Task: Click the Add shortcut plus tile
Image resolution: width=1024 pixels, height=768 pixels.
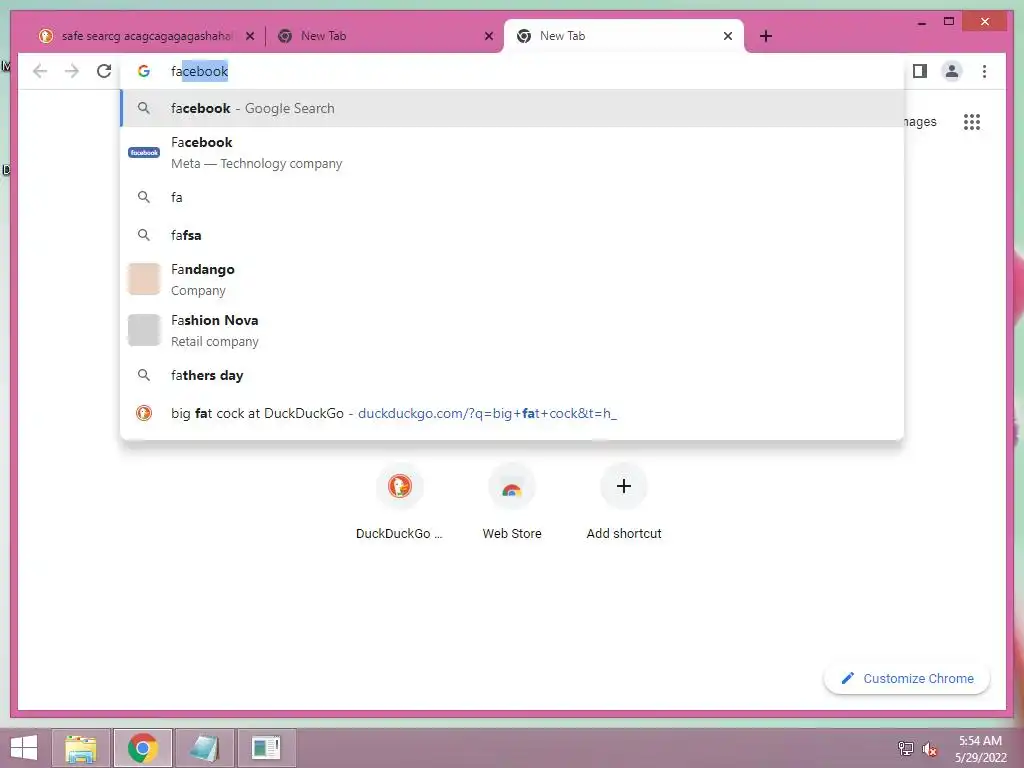Action: (x=624, y=502)
